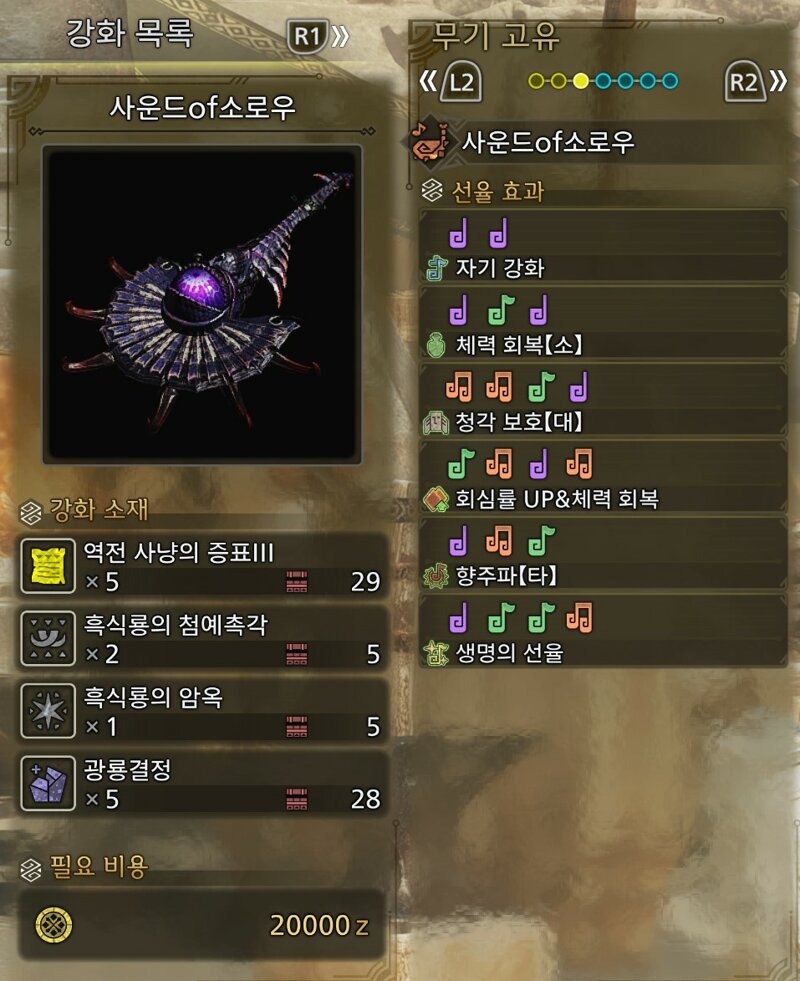Click the 광룡결정 crystal icon
Image resolution: width=800 pixels, height=981 pixels.
48,783
